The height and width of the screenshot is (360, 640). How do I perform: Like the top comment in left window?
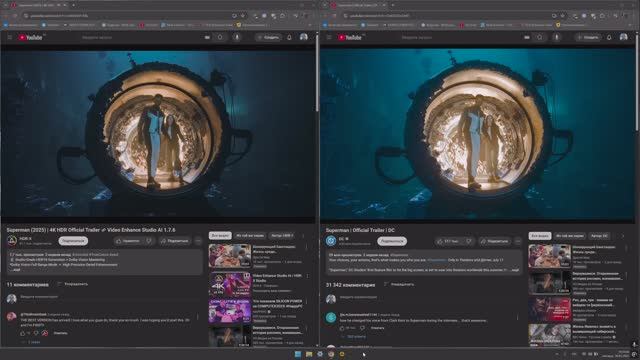[23, 333]
